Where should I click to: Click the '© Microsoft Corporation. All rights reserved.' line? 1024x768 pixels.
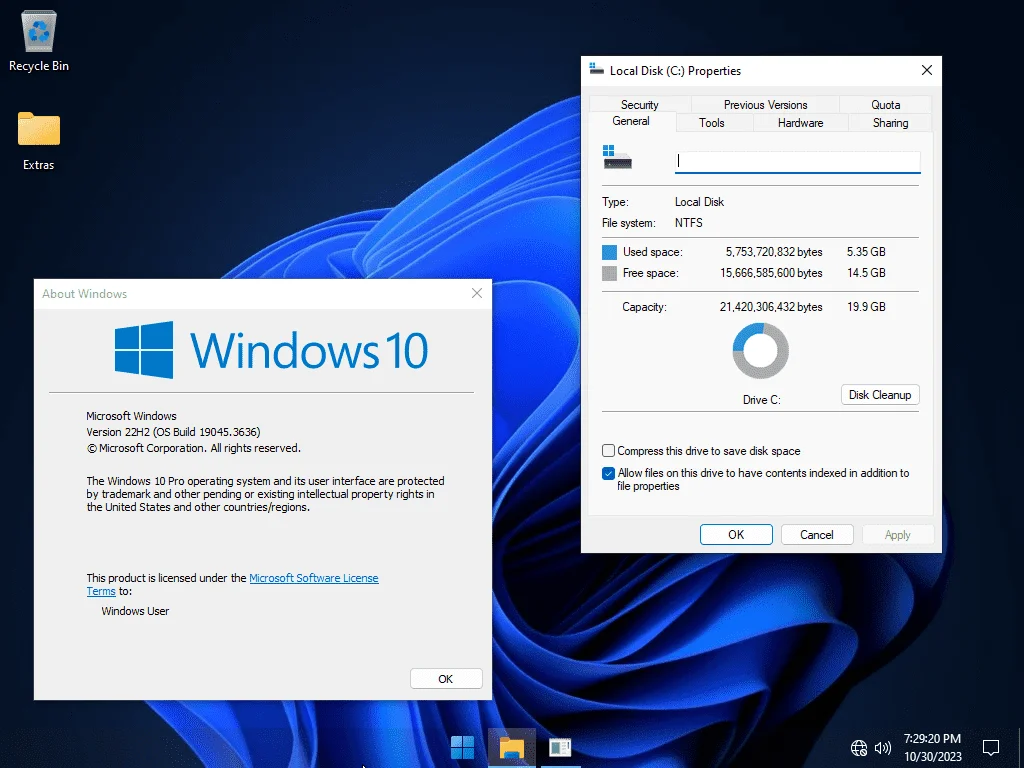tap(193, 448)
